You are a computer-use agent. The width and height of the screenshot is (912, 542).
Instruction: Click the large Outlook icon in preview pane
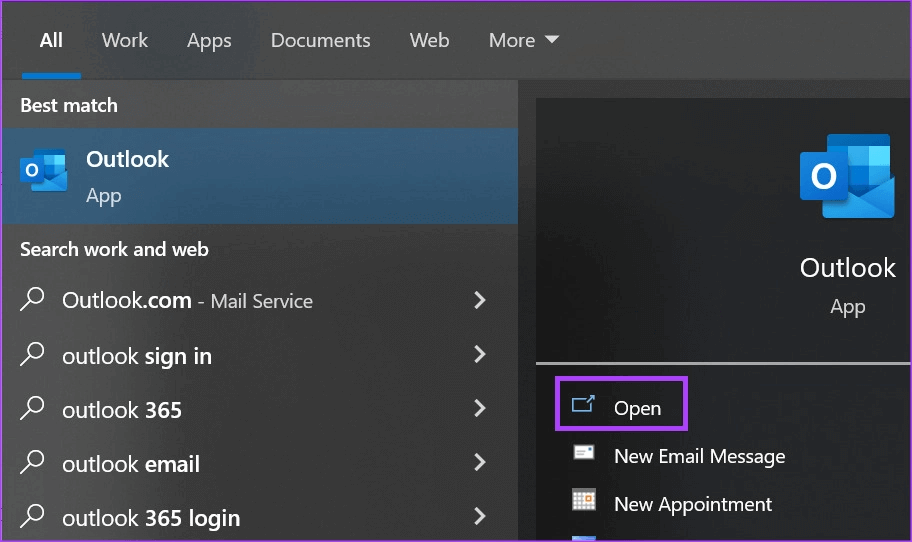847,176
